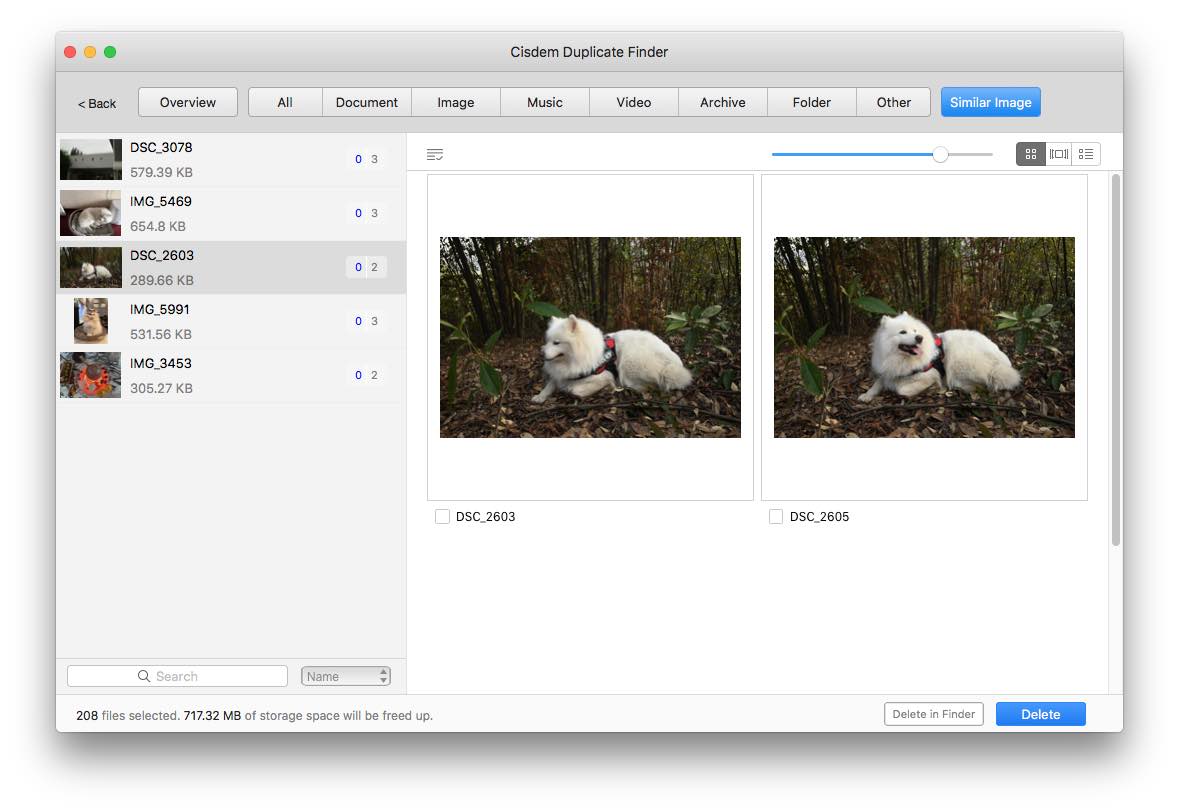This screenshot has width=1179, height=812.
Task: Select the DSC_2603 group in the sidebar
Action: (x=232, y=268)
